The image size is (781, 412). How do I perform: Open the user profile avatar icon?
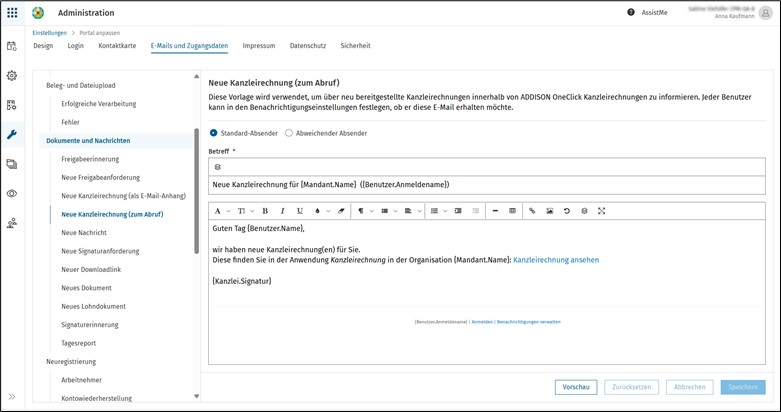766,13
